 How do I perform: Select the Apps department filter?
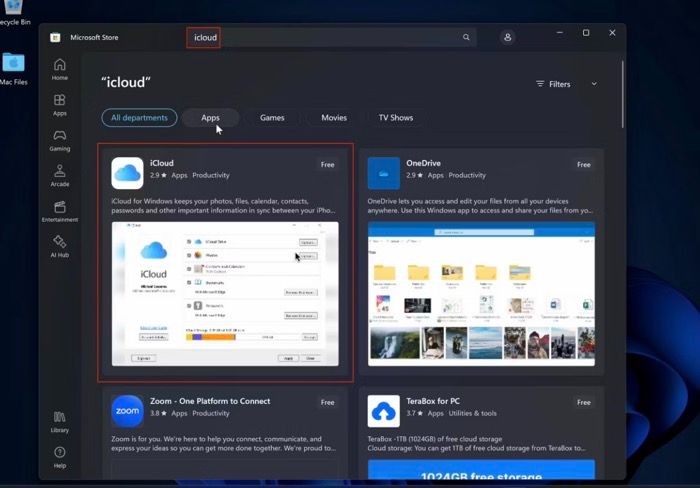click(x=210, y=117)
